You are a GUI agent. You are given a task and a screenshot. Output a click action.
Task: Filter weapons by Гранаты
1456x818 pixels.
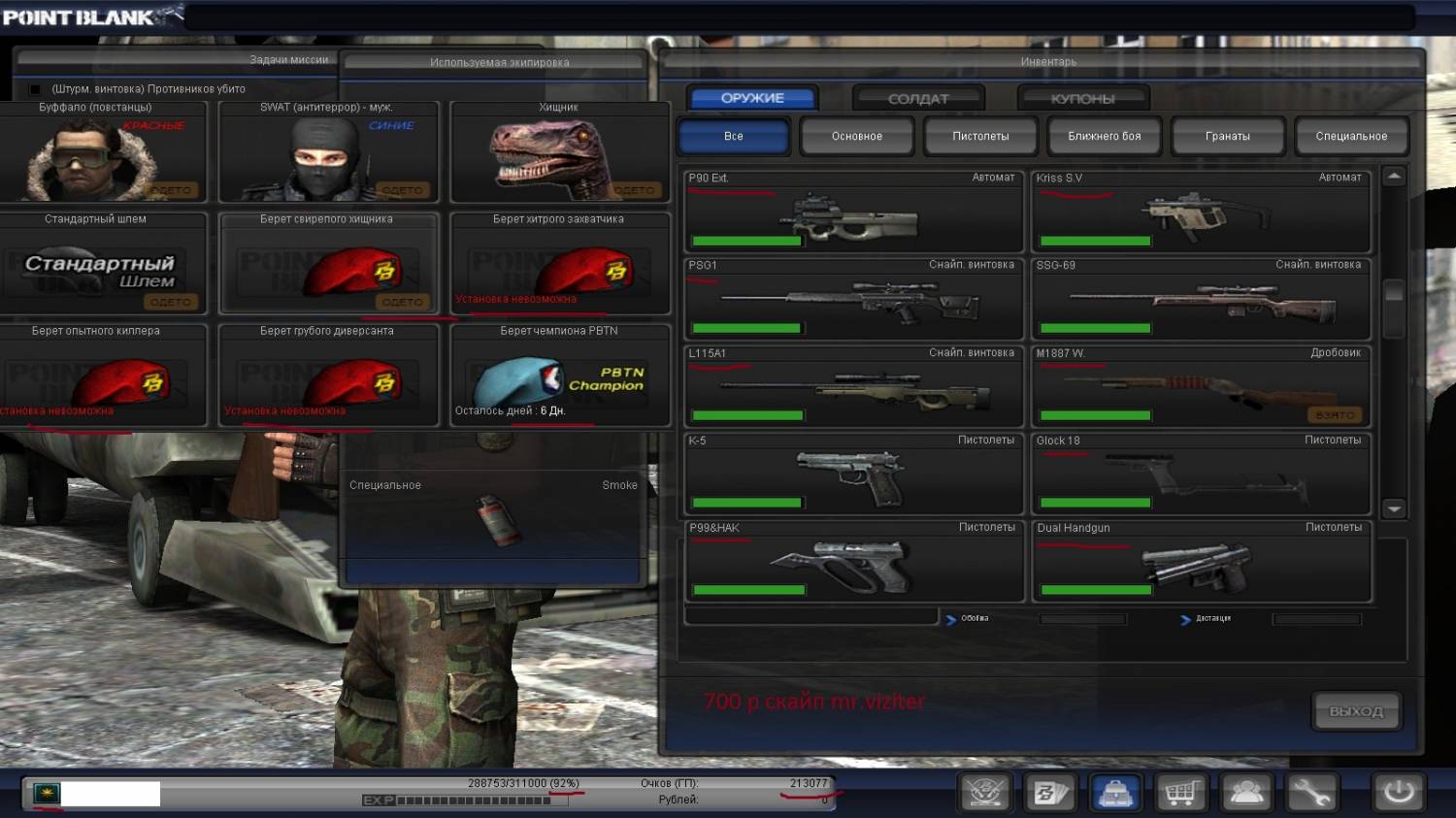click(x=1228, y=136)
